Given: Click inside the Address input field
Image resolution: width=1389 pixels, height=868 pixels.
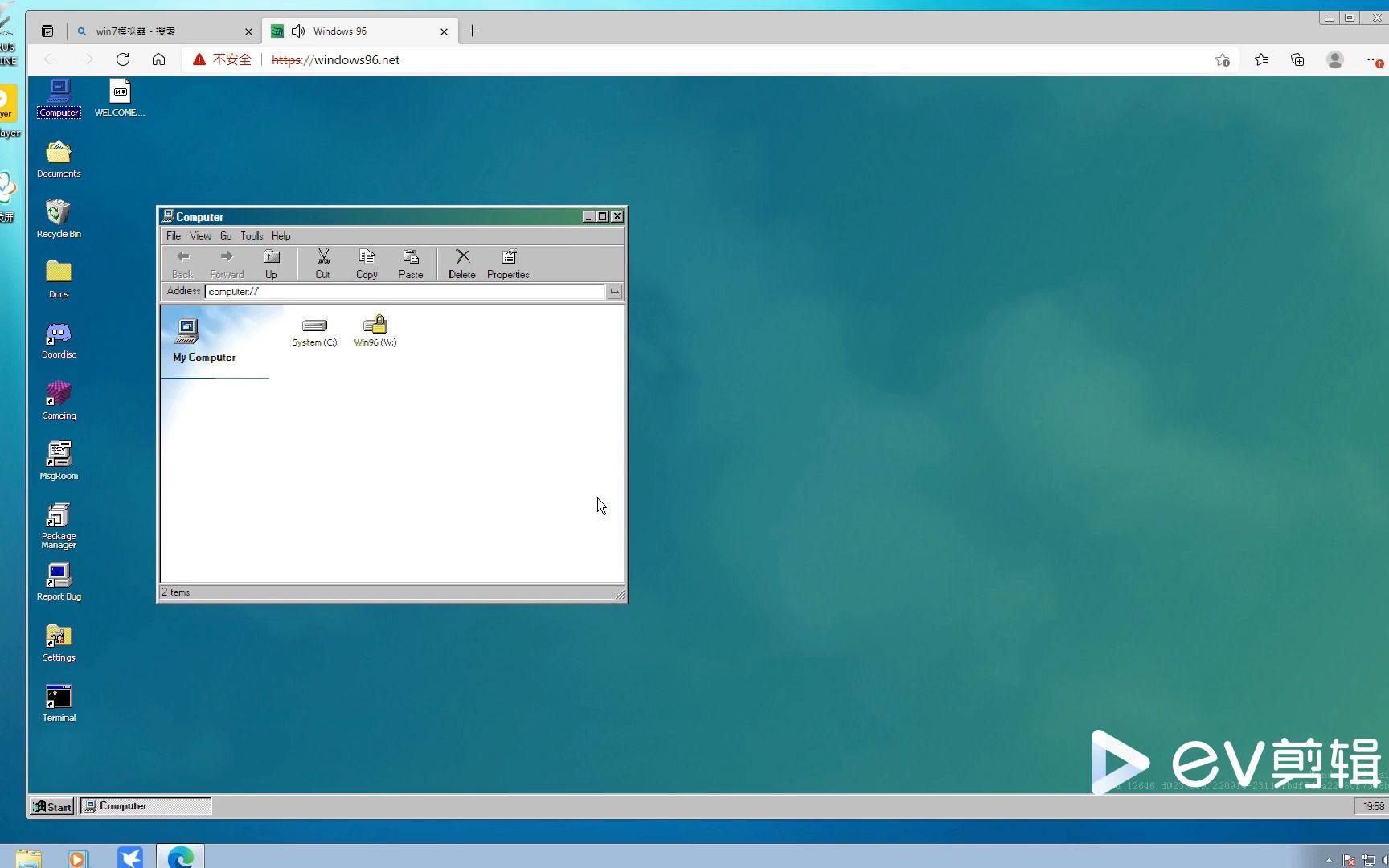Looking at the screenshot, I should click(x=362, y=292).
